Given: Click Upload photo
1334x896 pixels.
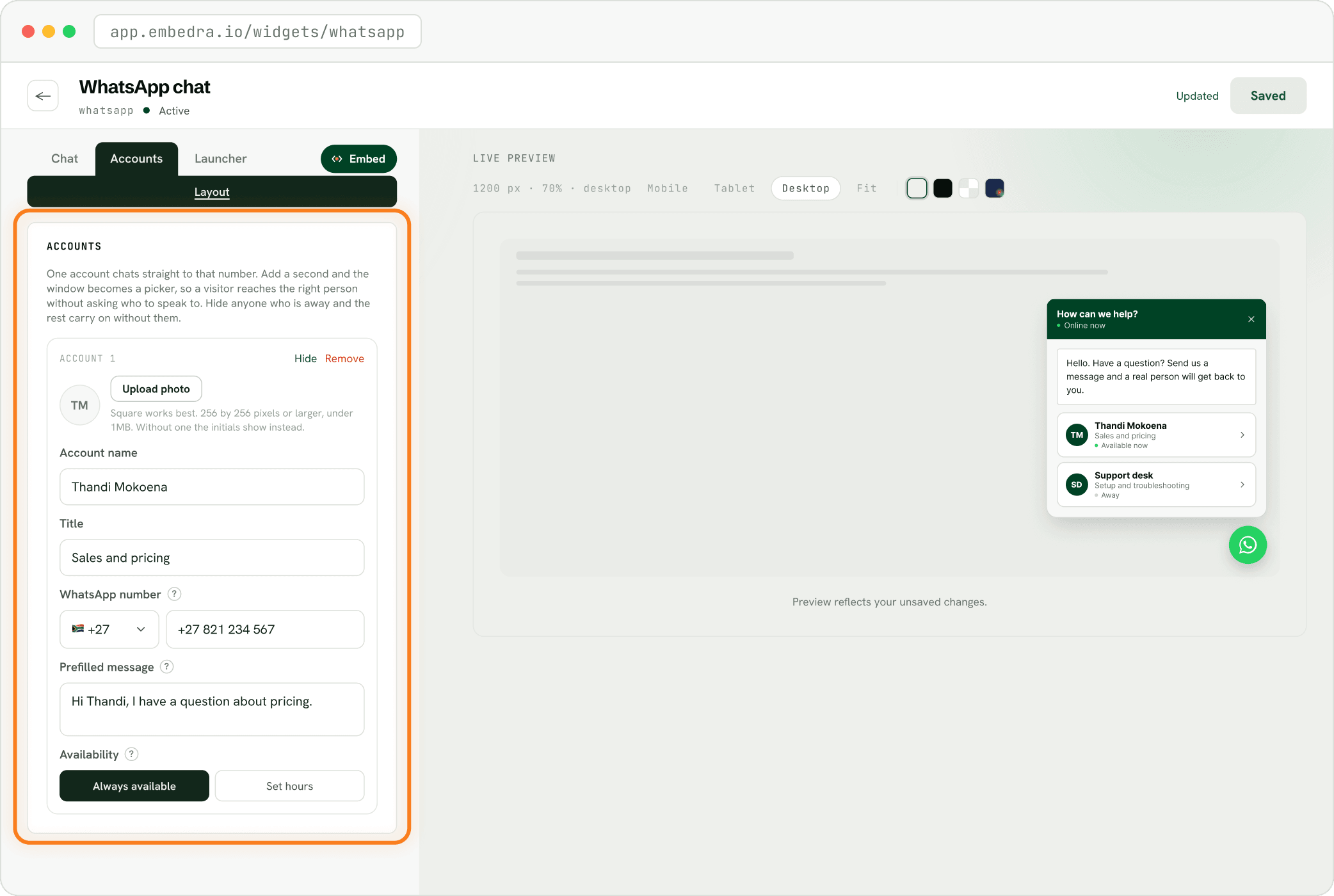Looking at the screenshot, I should pos(156,388).
